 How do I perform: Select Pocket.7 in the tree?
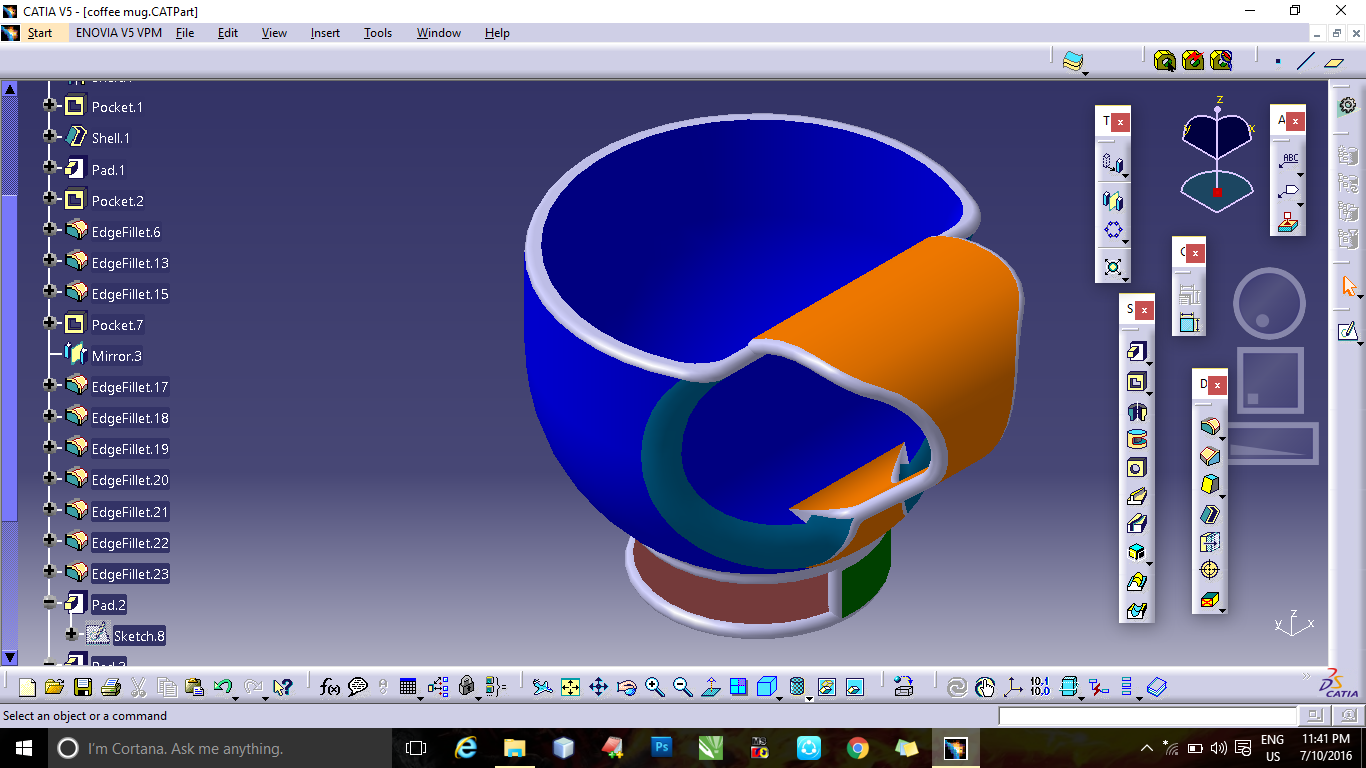coord(117,325)
